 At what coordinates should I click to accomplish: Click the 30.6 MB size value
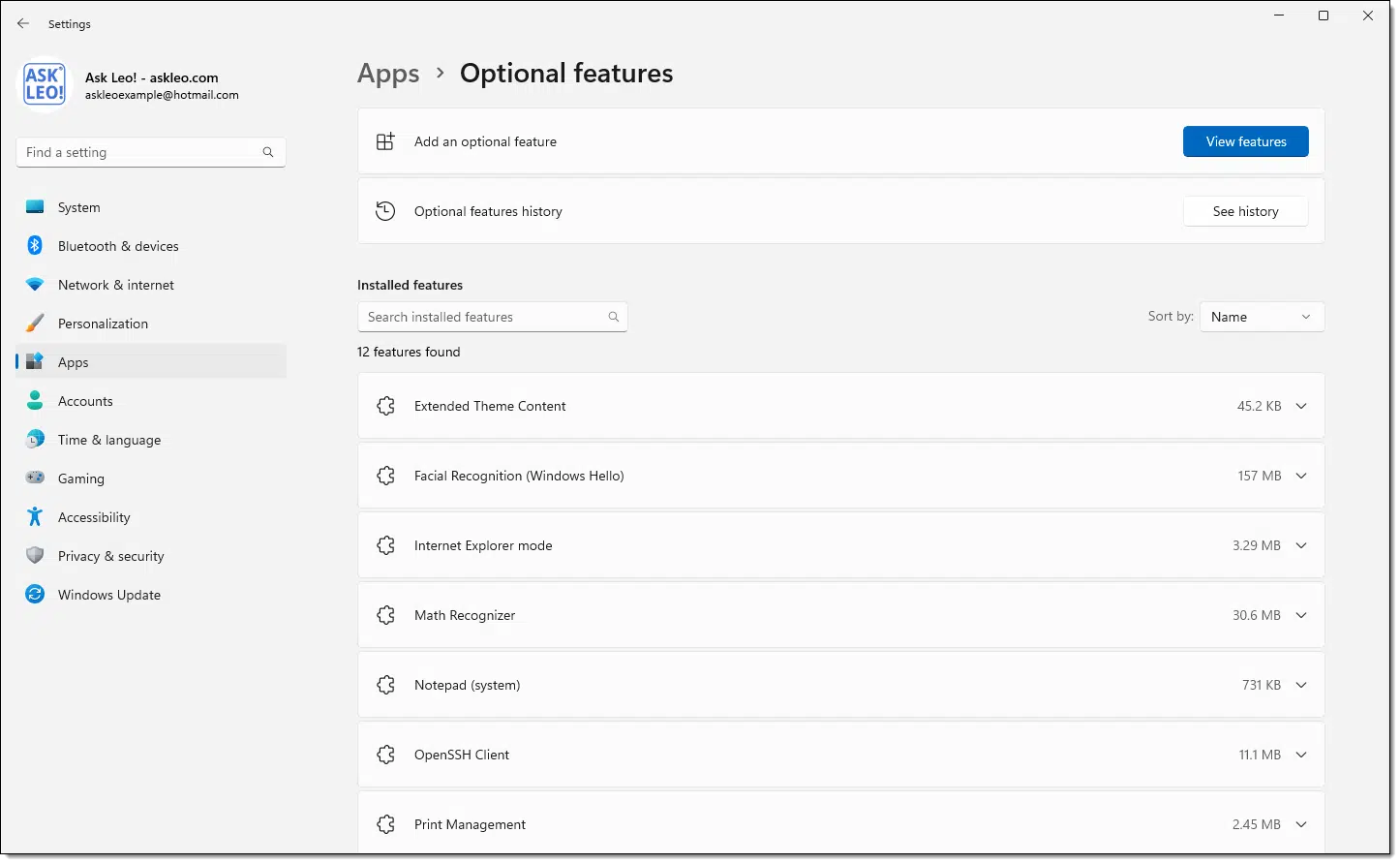1257,615
